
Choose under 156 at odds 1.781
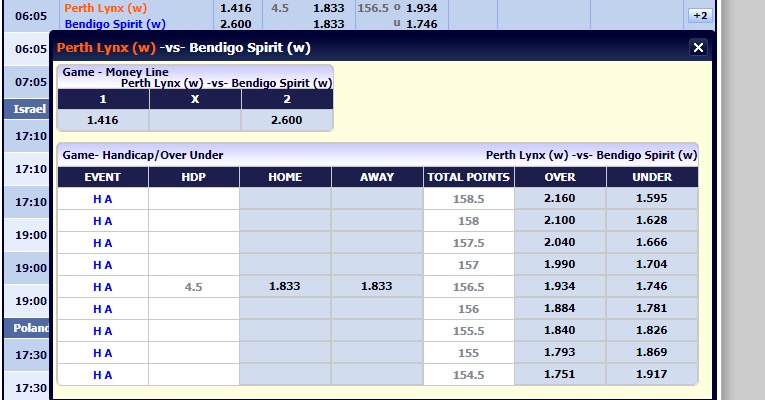pos(652,308)
